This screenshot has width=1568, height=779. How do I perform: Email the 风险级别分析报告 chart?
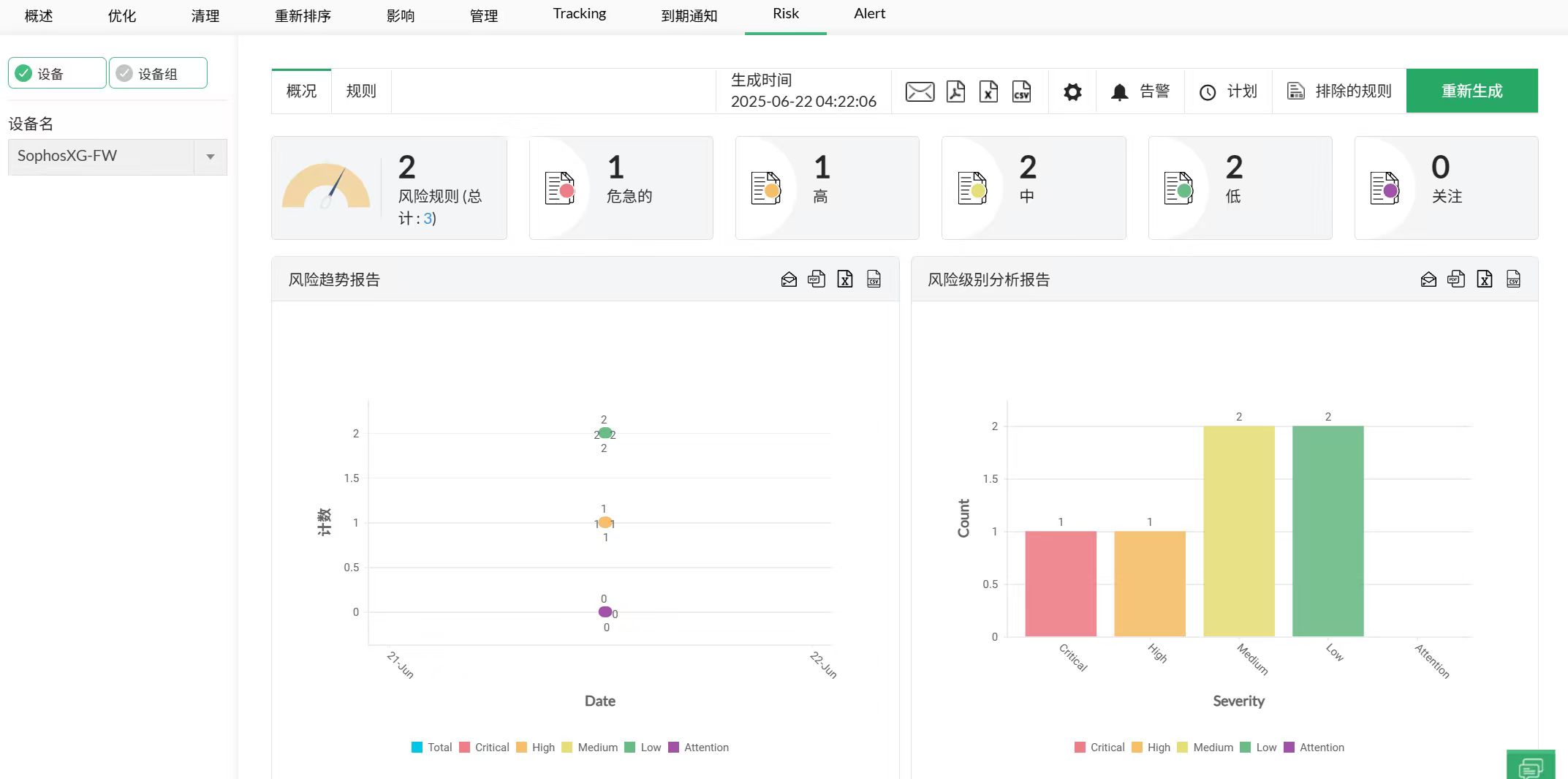(x=1428, y=279)
